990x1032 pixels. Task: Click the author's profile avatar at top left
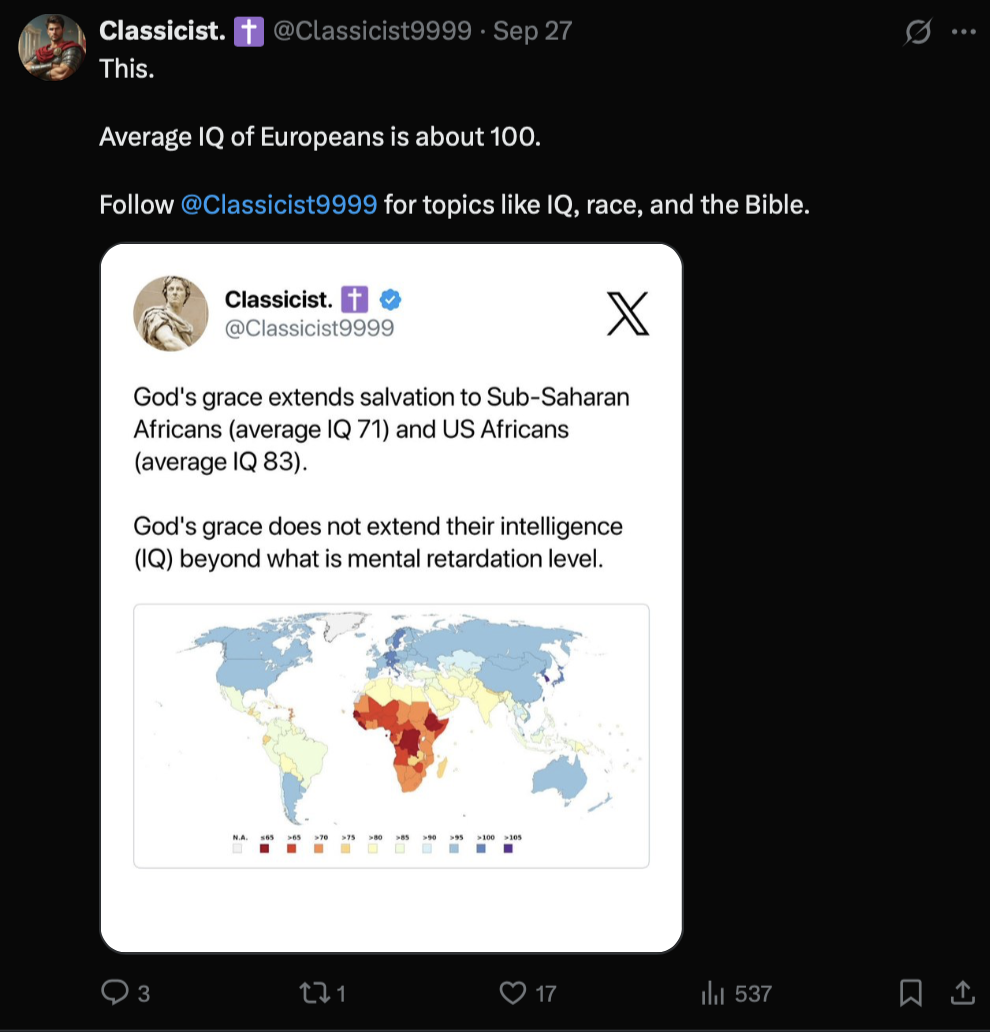[52, 46]
